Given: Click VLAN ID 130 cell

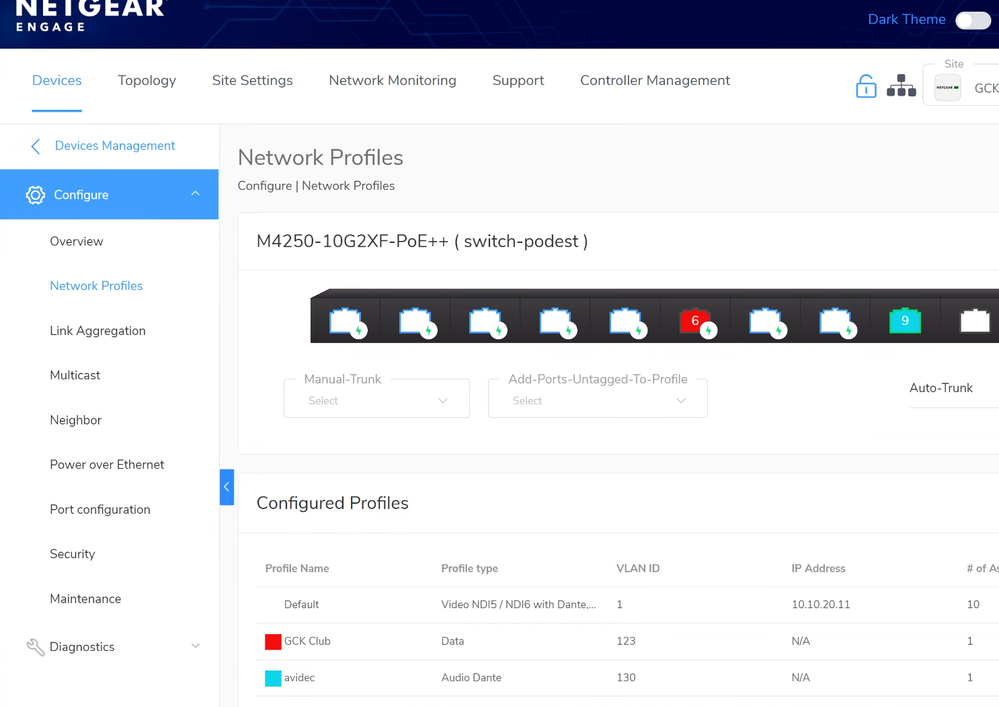Looking at the screenshot, I should coord(626,678).
